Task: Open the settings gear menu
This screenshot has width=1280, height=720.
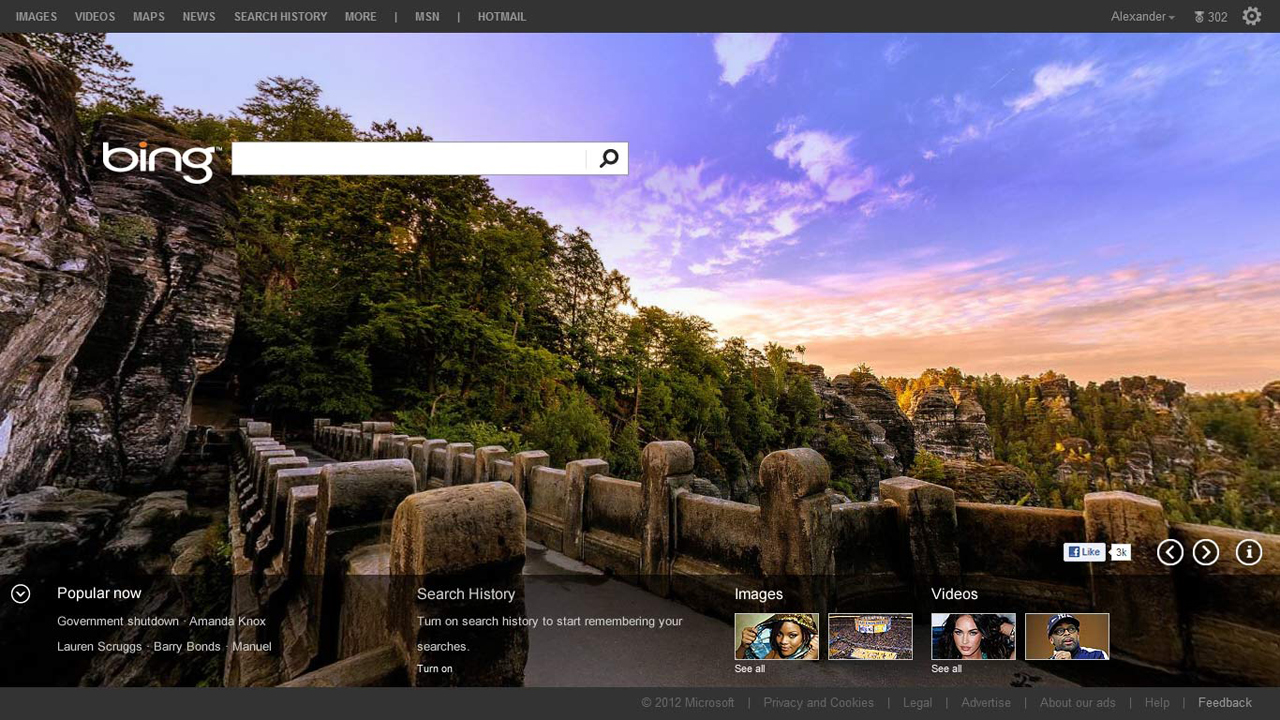Action: (x=1251, y=16)
